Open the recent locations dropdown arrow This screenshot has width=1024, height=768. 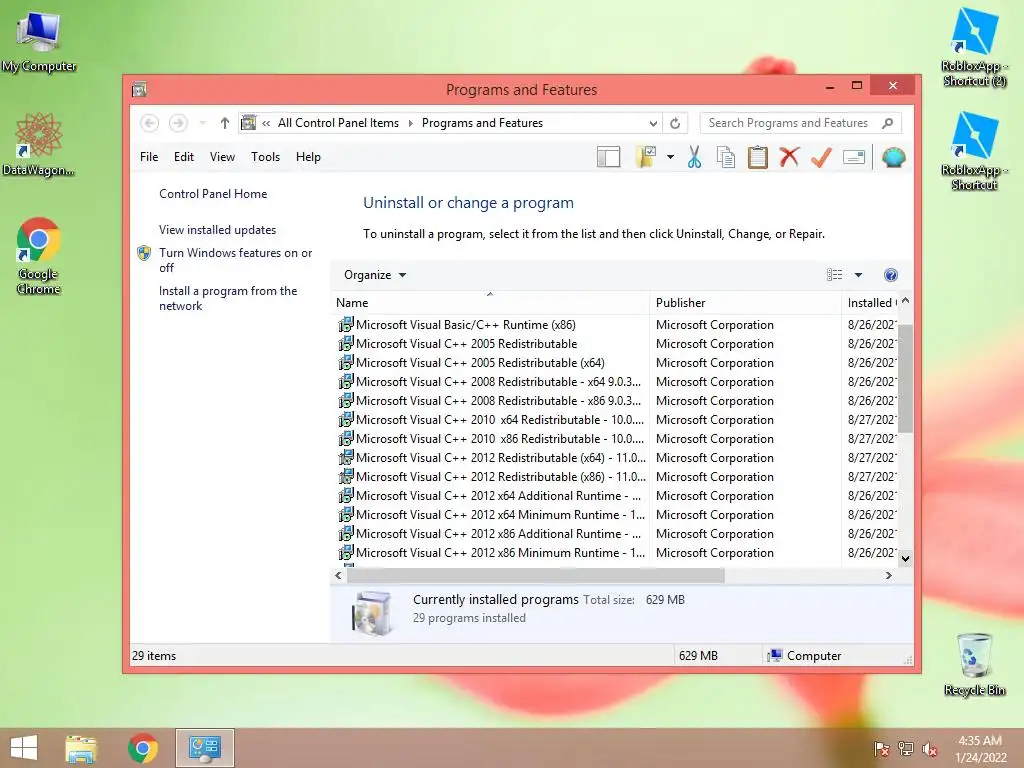point(202,123)
